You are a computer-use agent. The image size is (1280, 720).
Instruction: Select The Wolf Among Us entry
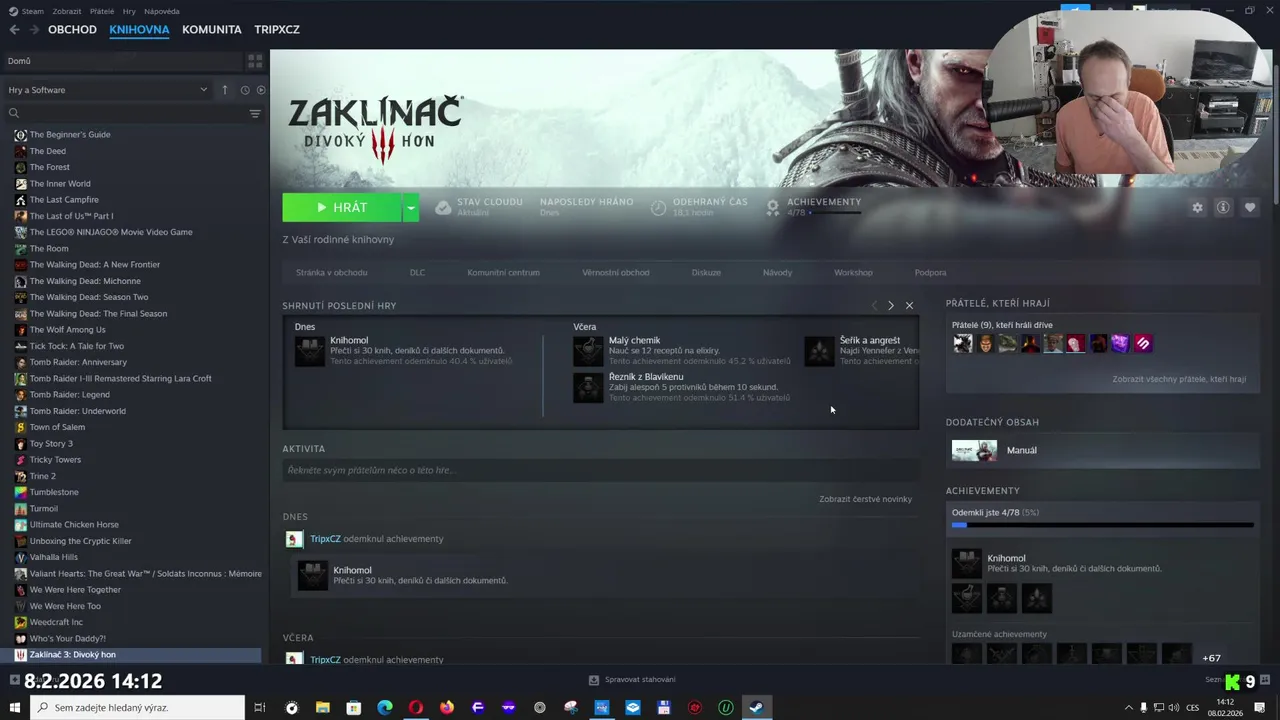[67, 330]
